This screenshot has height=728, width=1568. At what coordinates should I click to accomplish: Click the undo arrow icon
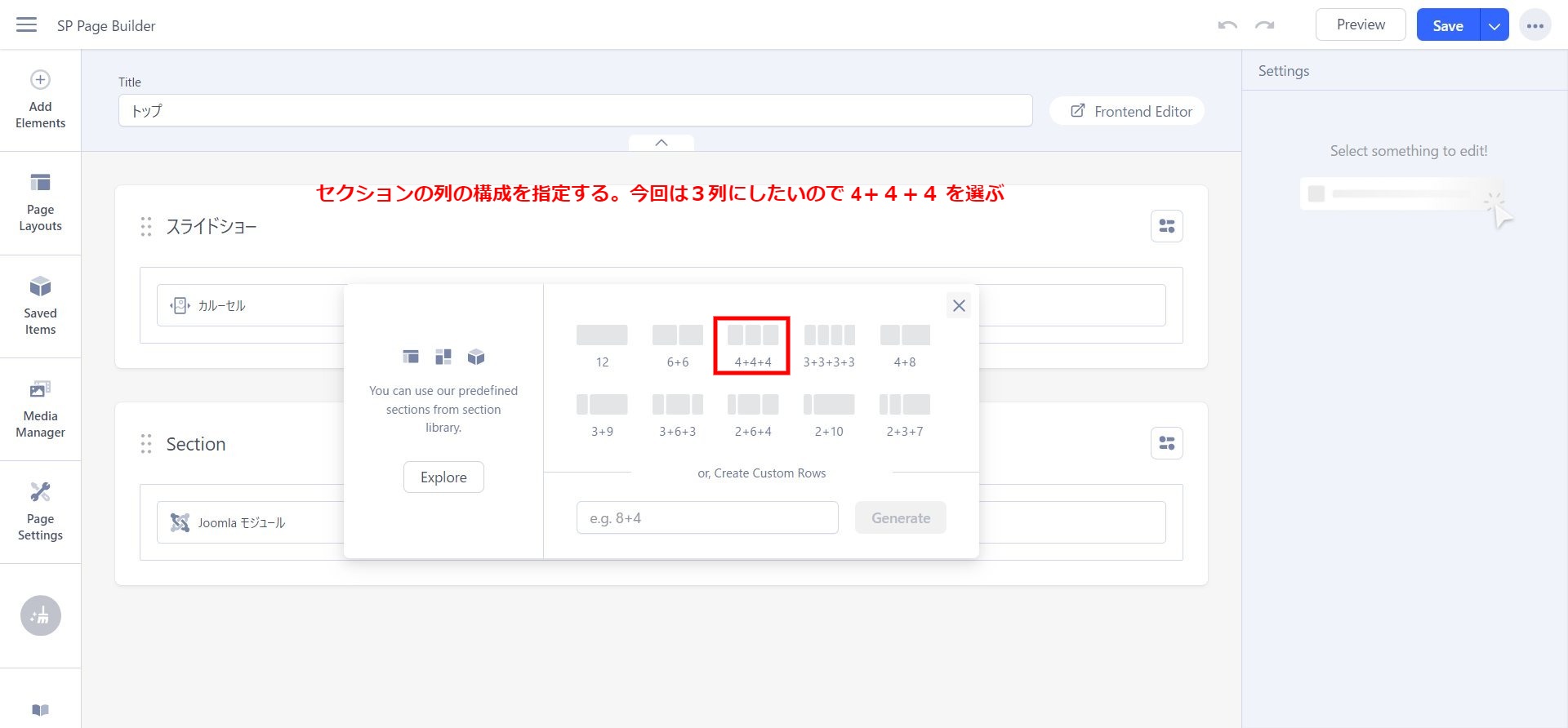[x=1227, y=25]
